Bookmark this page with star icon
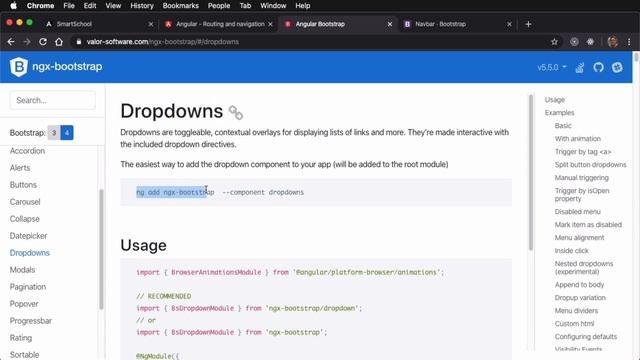The width and height of the screenshot is (640, 360). coord(554,42)
